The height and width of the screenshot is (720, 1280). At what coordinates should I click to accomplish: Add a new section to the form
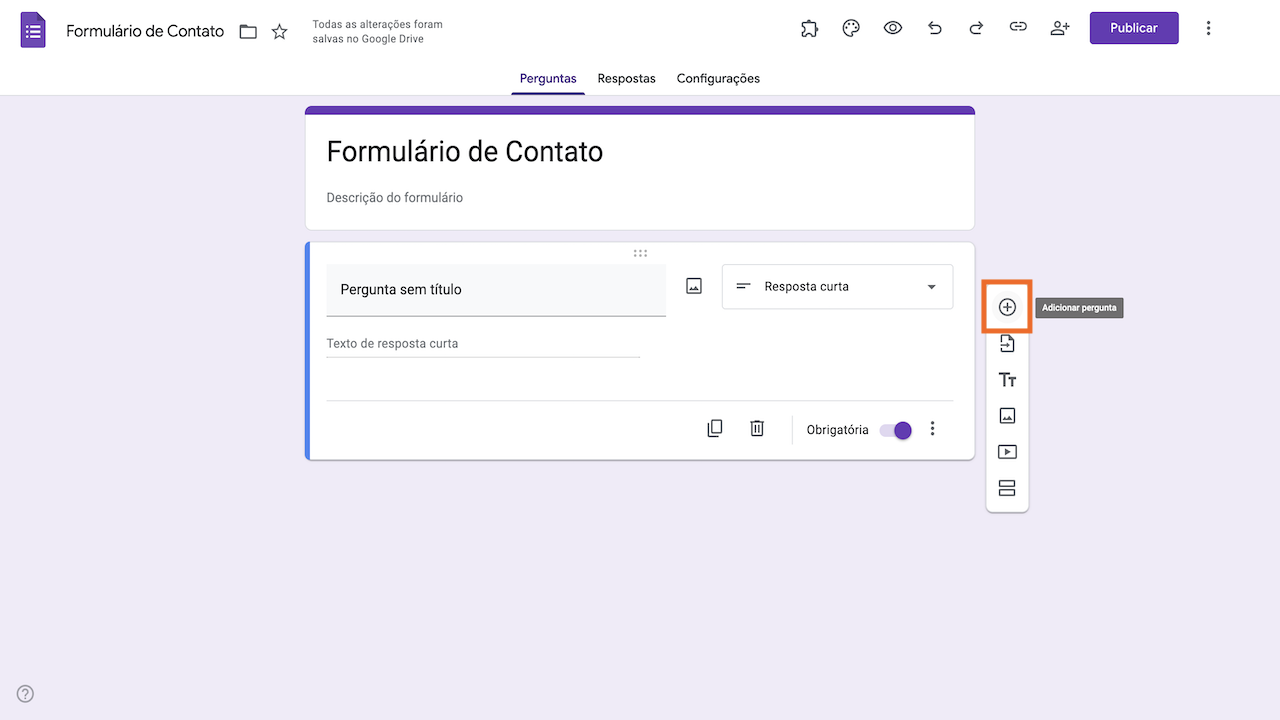point(1007,488)
